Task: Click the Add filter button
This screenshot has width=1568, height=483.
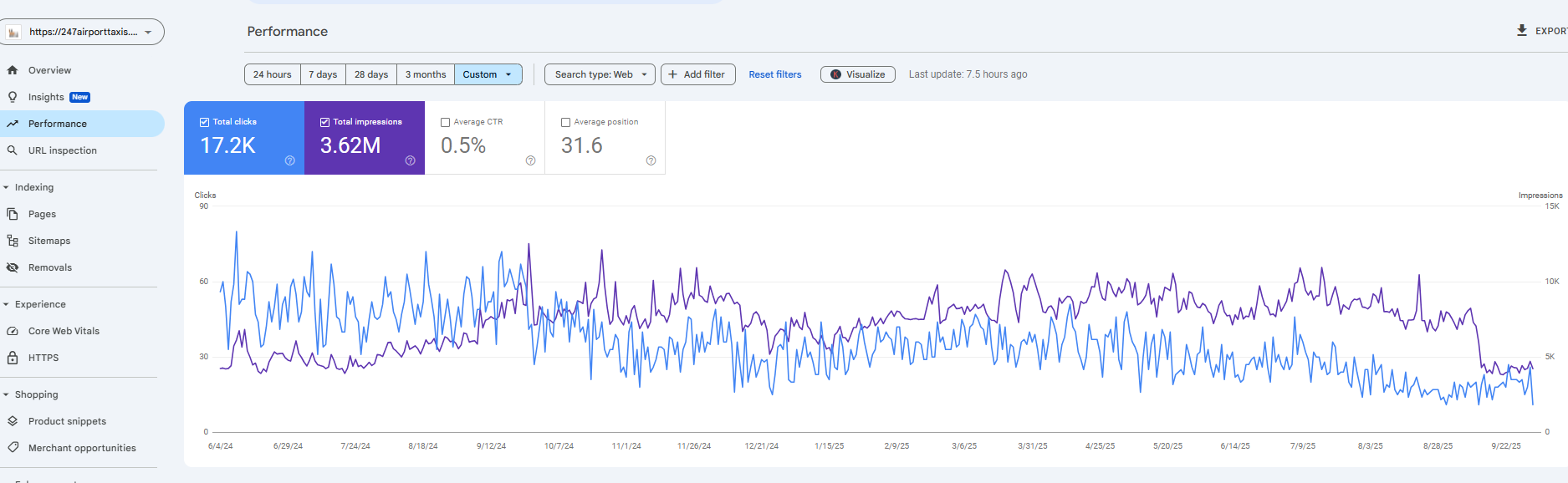Action: (697, 74)
